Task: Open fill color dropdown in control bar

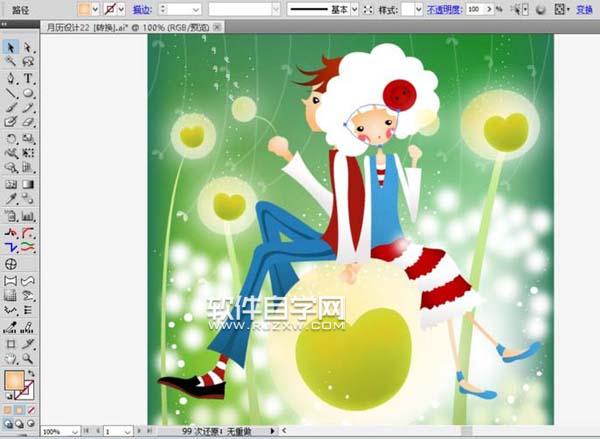Action: click(95, 9)
